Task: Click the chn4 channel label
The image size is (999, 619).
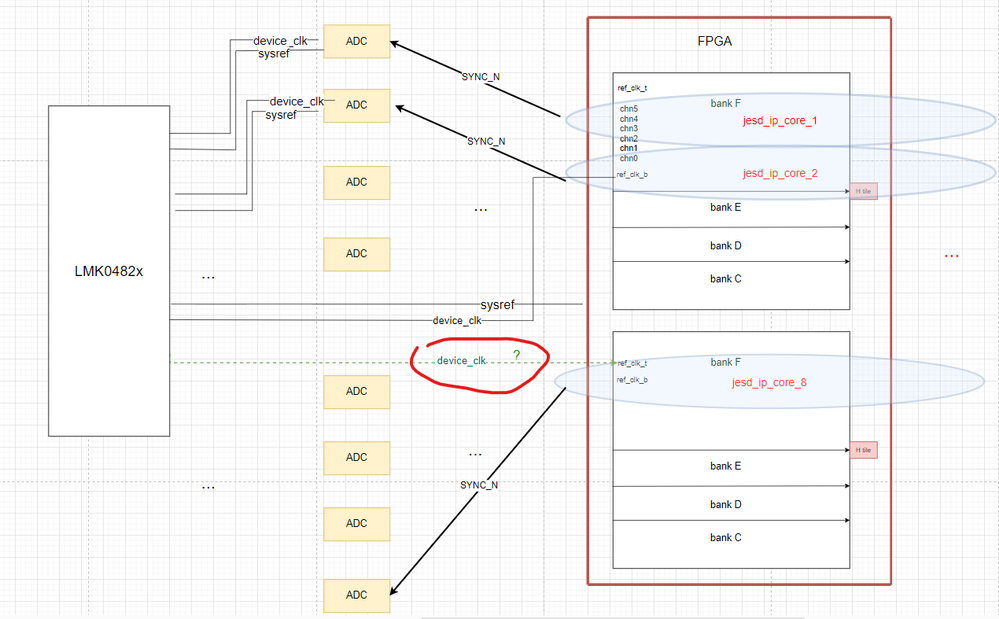Action: pos(629,119)
